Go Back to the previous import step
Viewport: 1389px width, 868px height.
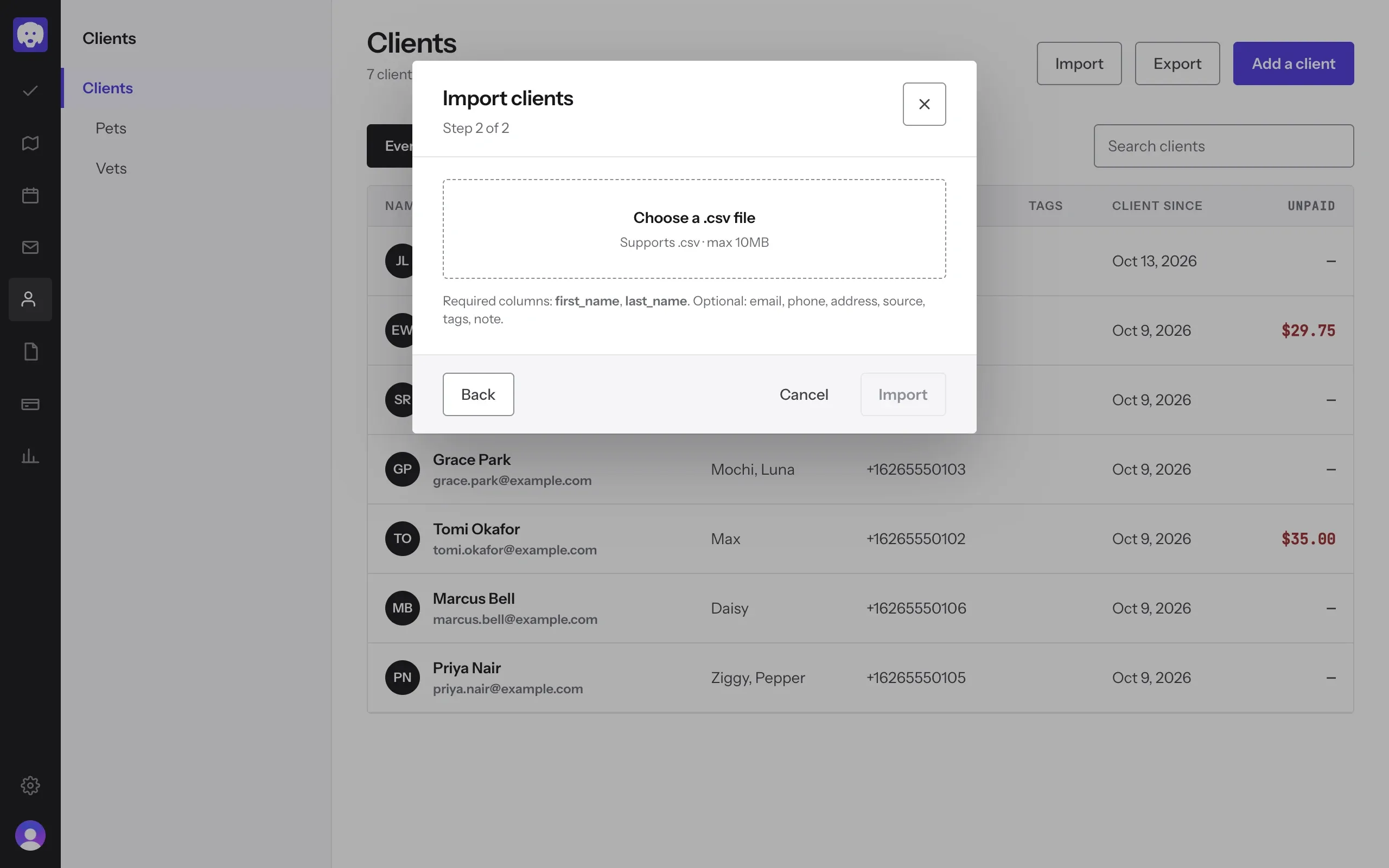pos(478,394)
